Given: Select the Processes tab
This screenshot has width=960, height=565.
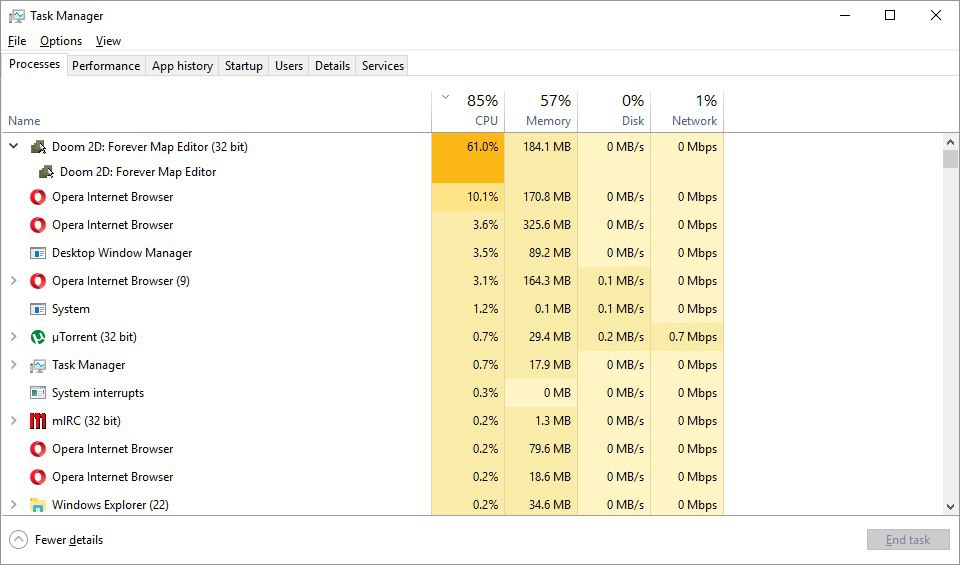Looking at the screenshot, I should [x=34, y=64].
